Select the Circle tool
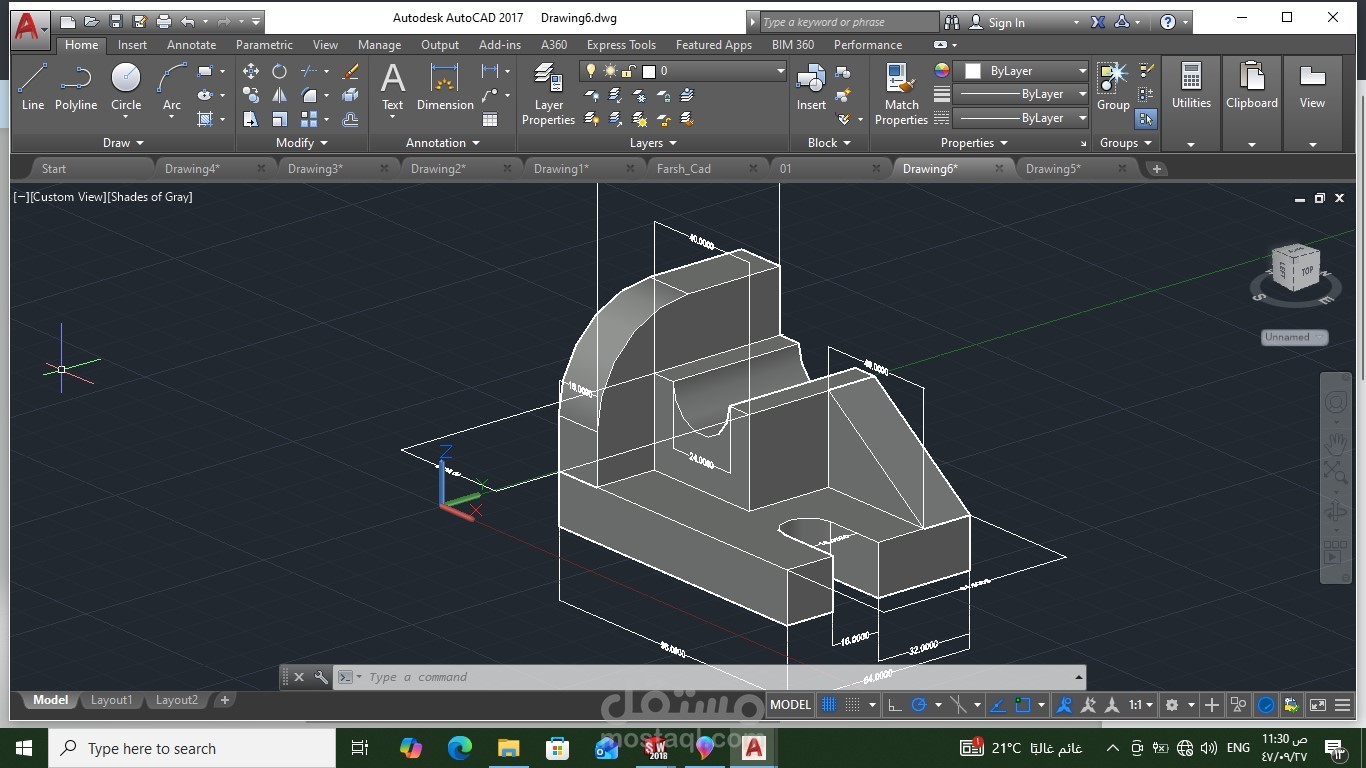The width and height of the screenshot is (1366, 768). 126,86
